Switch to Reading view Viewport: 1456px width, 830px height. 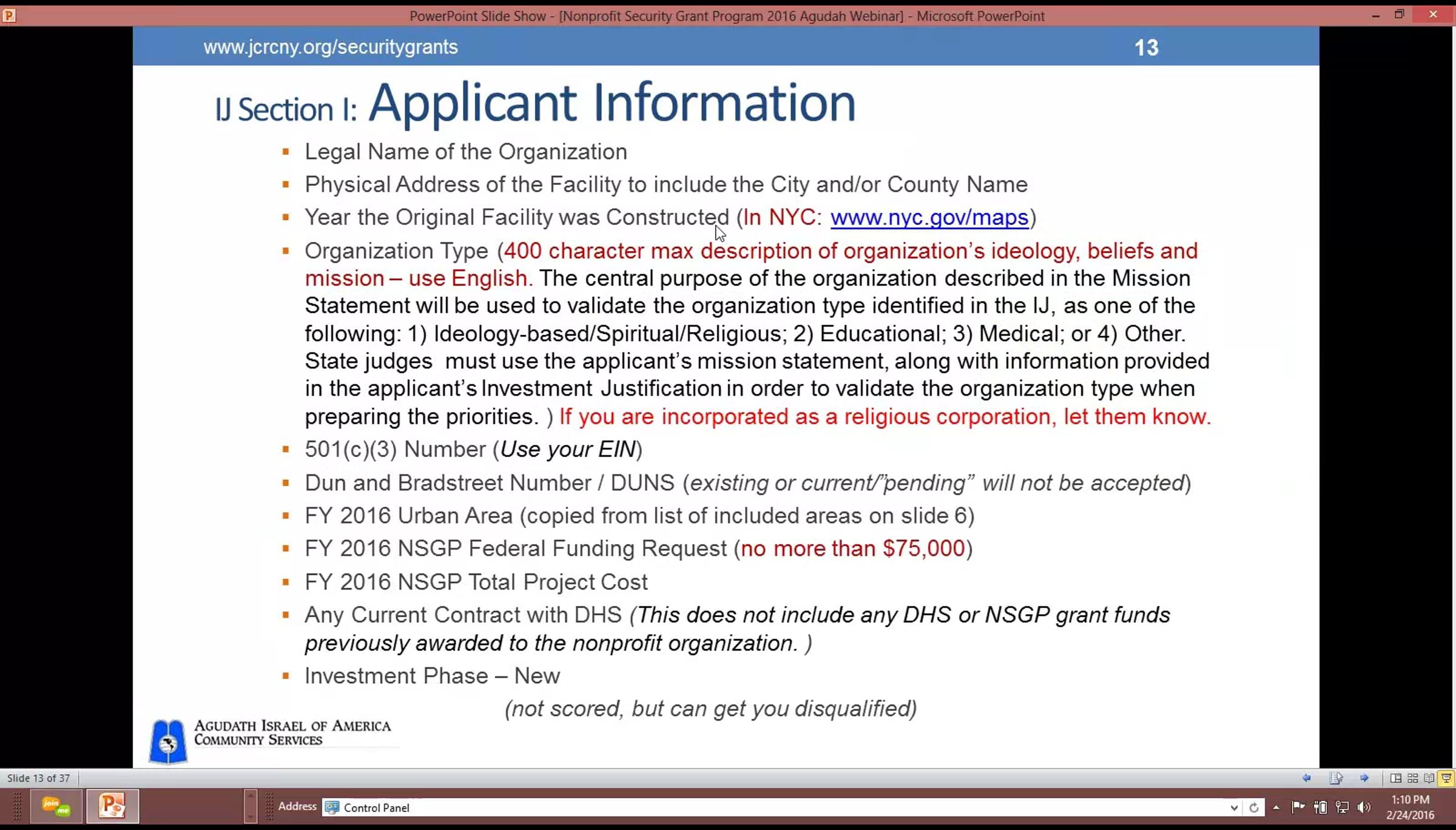click(1429, 778)
